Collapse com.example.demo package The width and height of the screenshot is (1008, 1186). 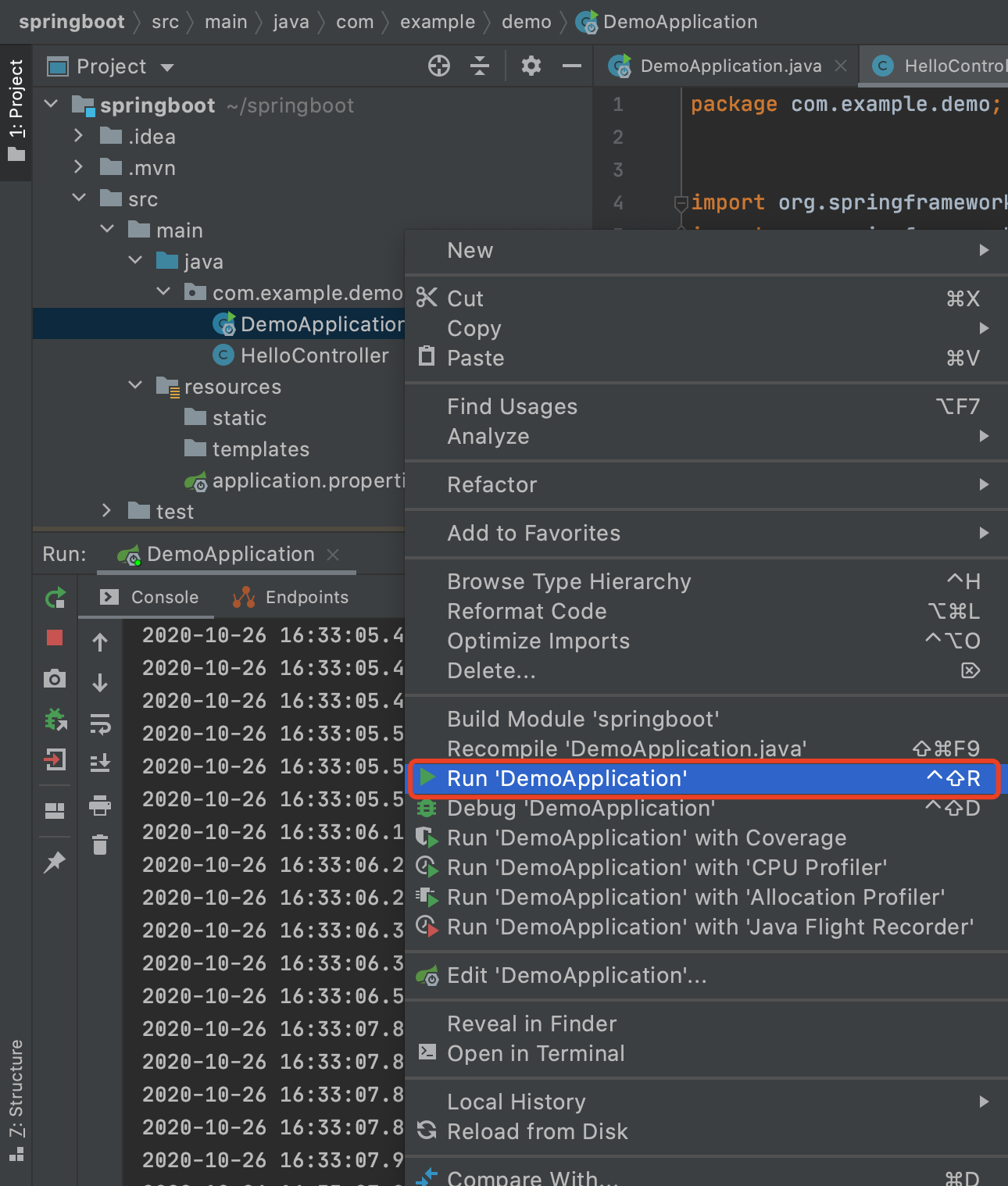(x=163, y=291)
